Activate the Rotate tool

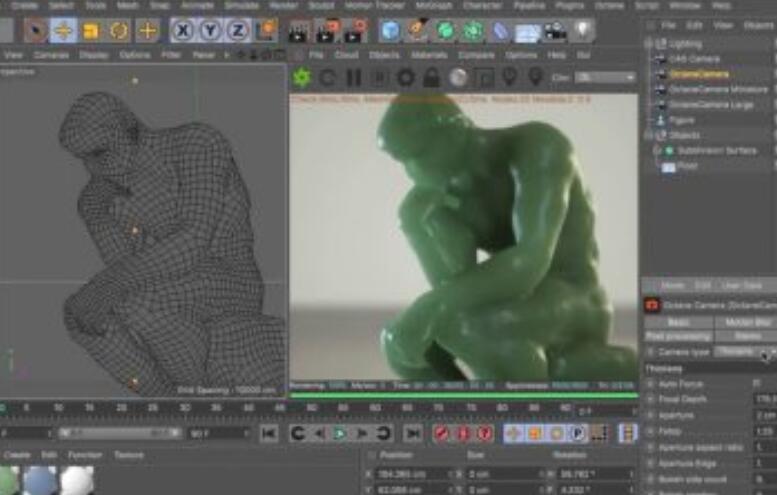point(119,31)
